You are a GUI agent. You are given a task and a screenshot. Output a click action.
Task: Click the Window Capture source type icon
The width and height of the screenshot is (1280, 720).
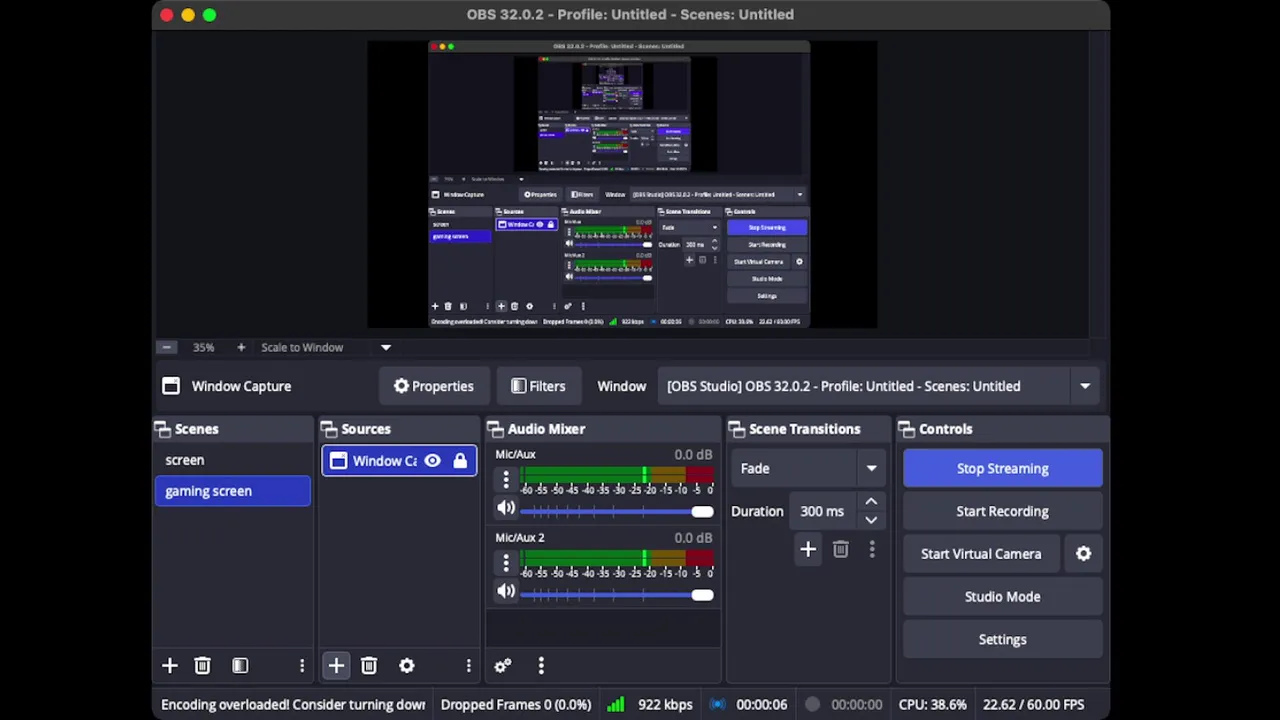(x=171, y=386)
